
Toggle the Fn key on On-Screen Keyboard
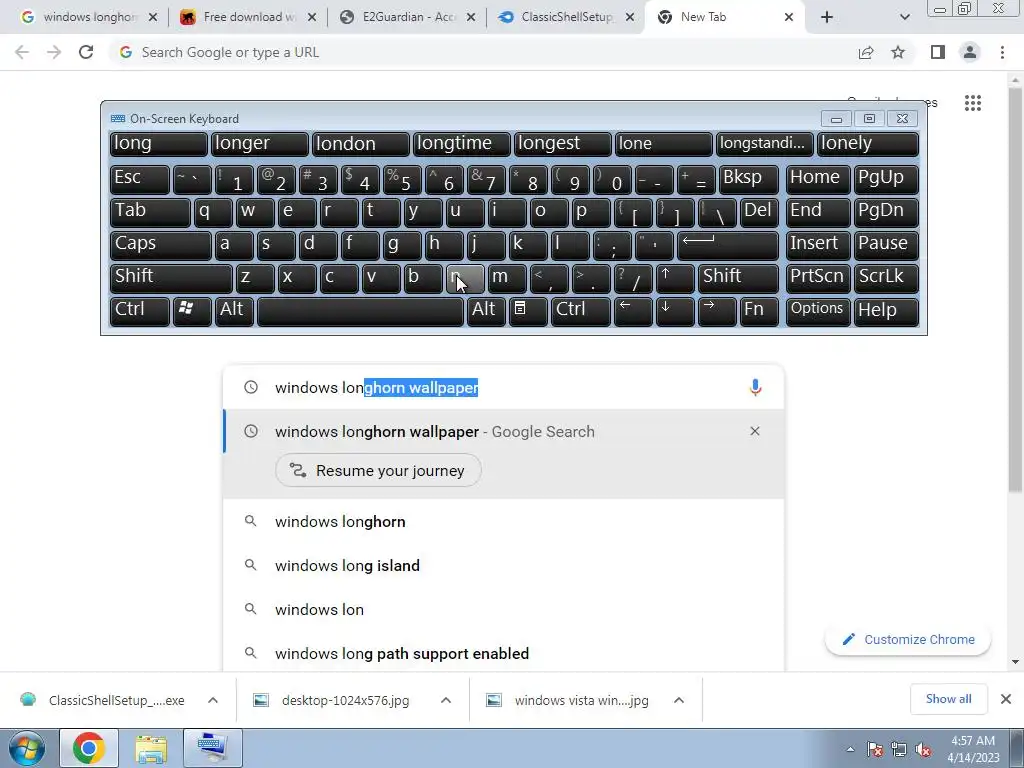(x=759, y=312)
